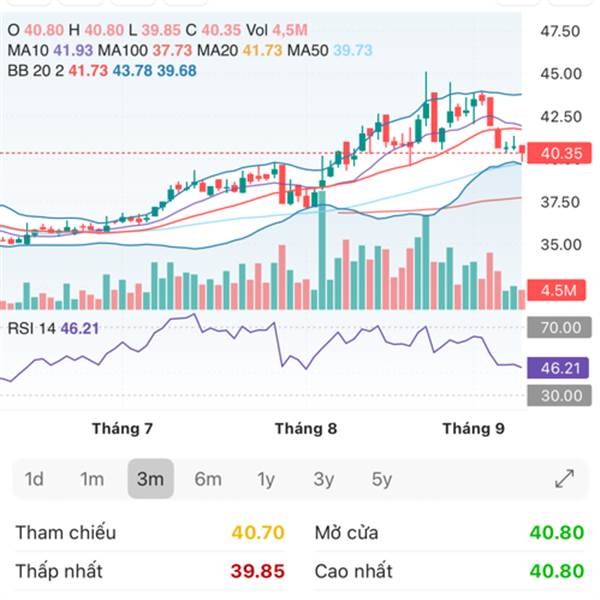Click the latest candlestick at chart's right edge
The height and width of the screenshot is (600, 600).
coord(522,151)
